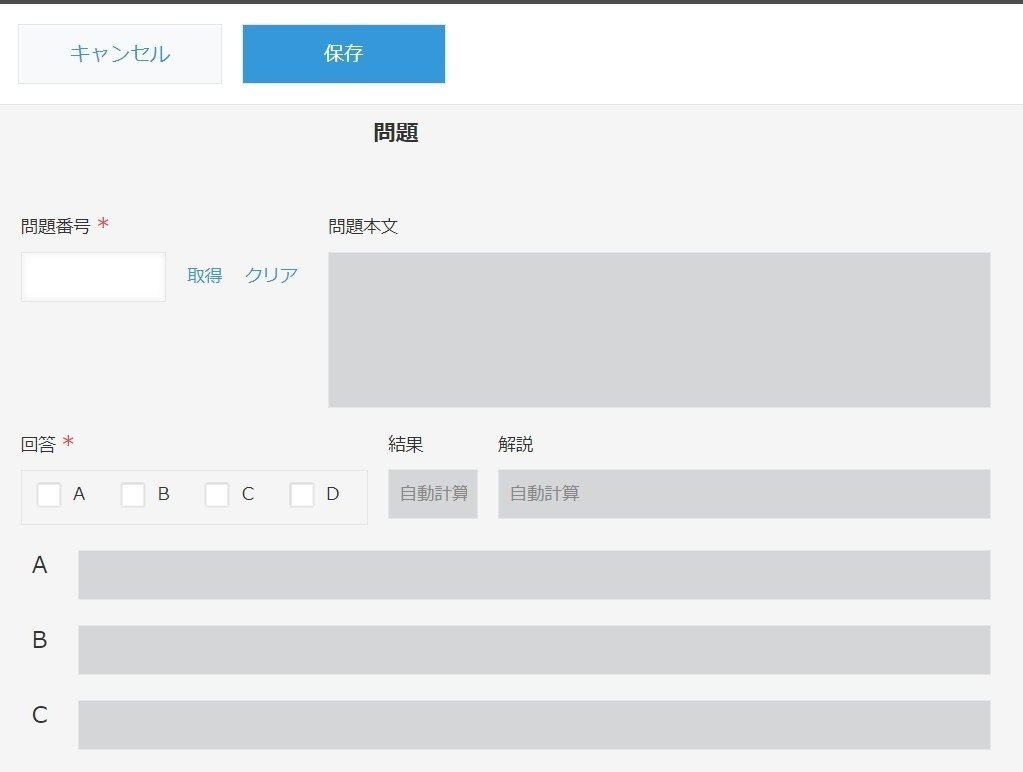This screenshot has width=1023, height=772.
Task: Click the 結果 label
Action: tap(406, 444)
